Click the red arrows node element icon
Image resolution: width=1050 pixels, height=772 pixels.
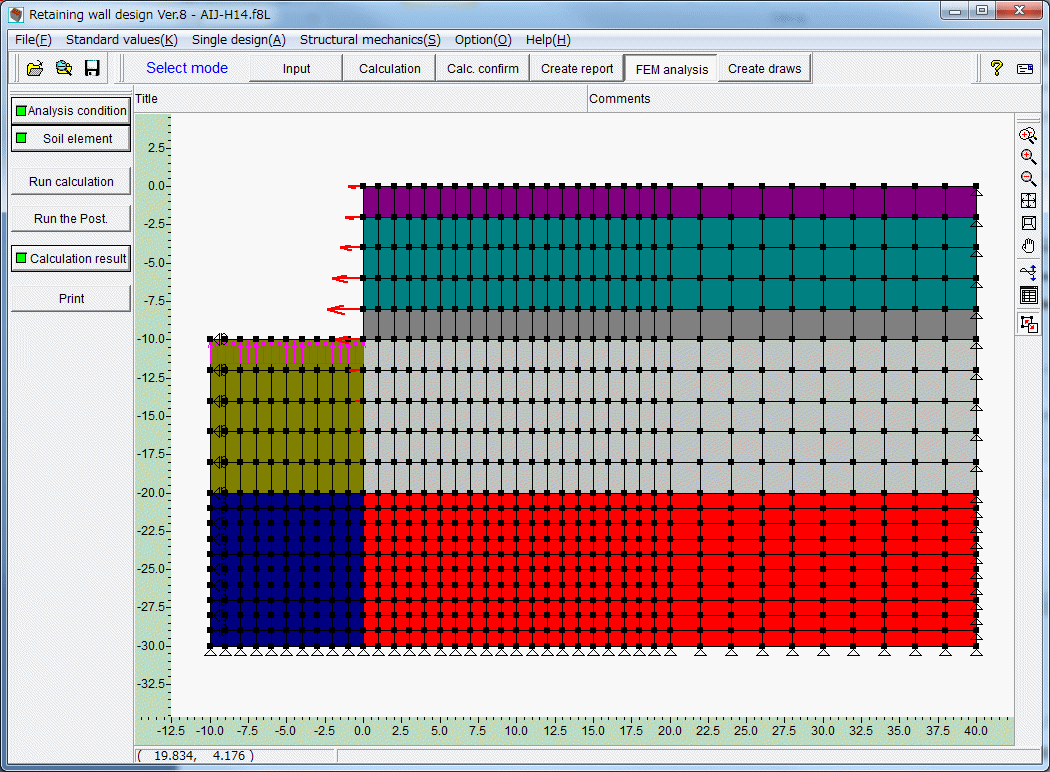point(1029,324)
